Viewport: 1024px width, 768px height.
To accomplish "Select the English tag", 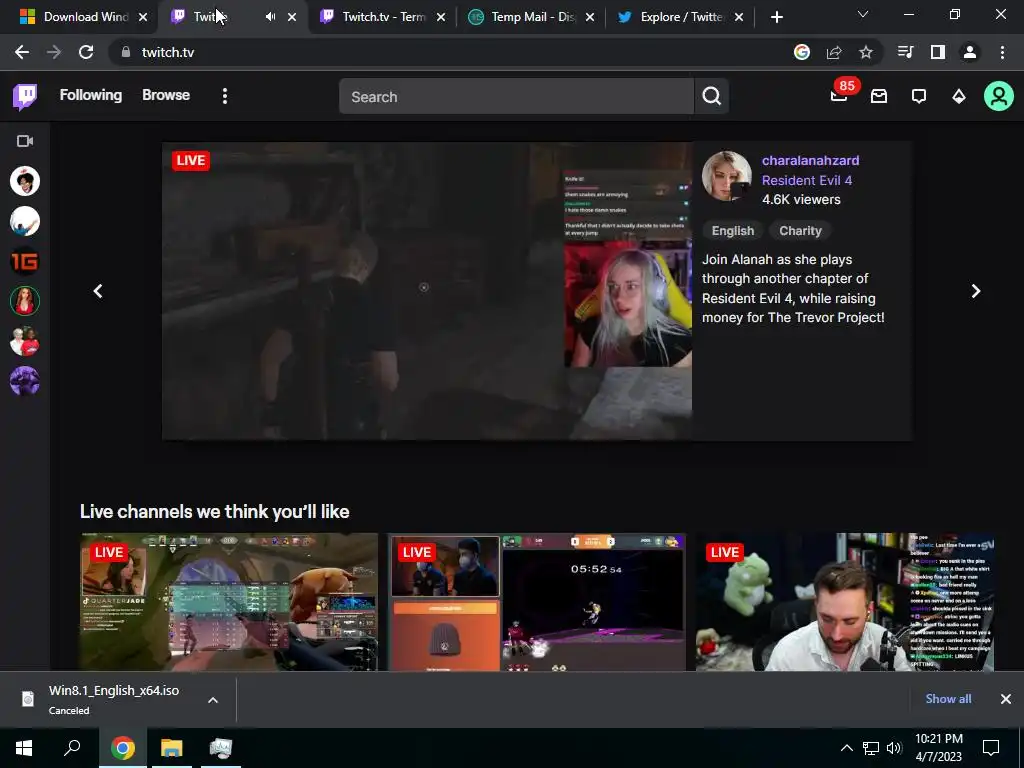I will (x=733, y=231).
